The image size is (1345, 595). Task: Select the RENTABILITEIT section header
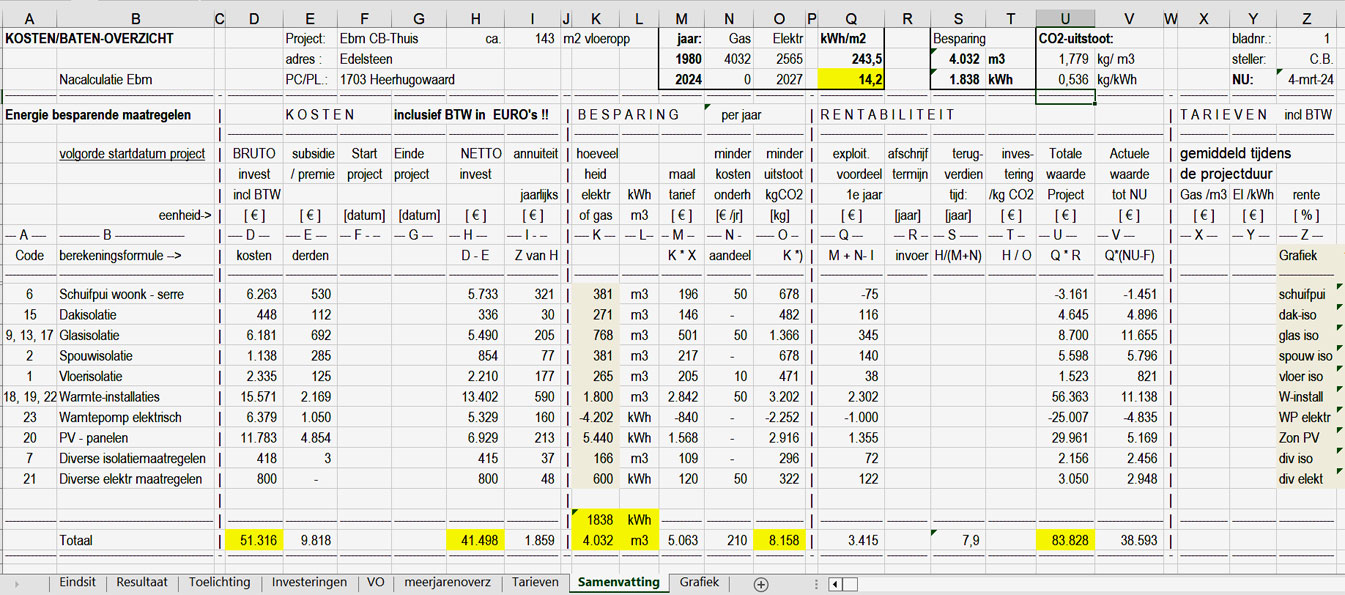888,114
